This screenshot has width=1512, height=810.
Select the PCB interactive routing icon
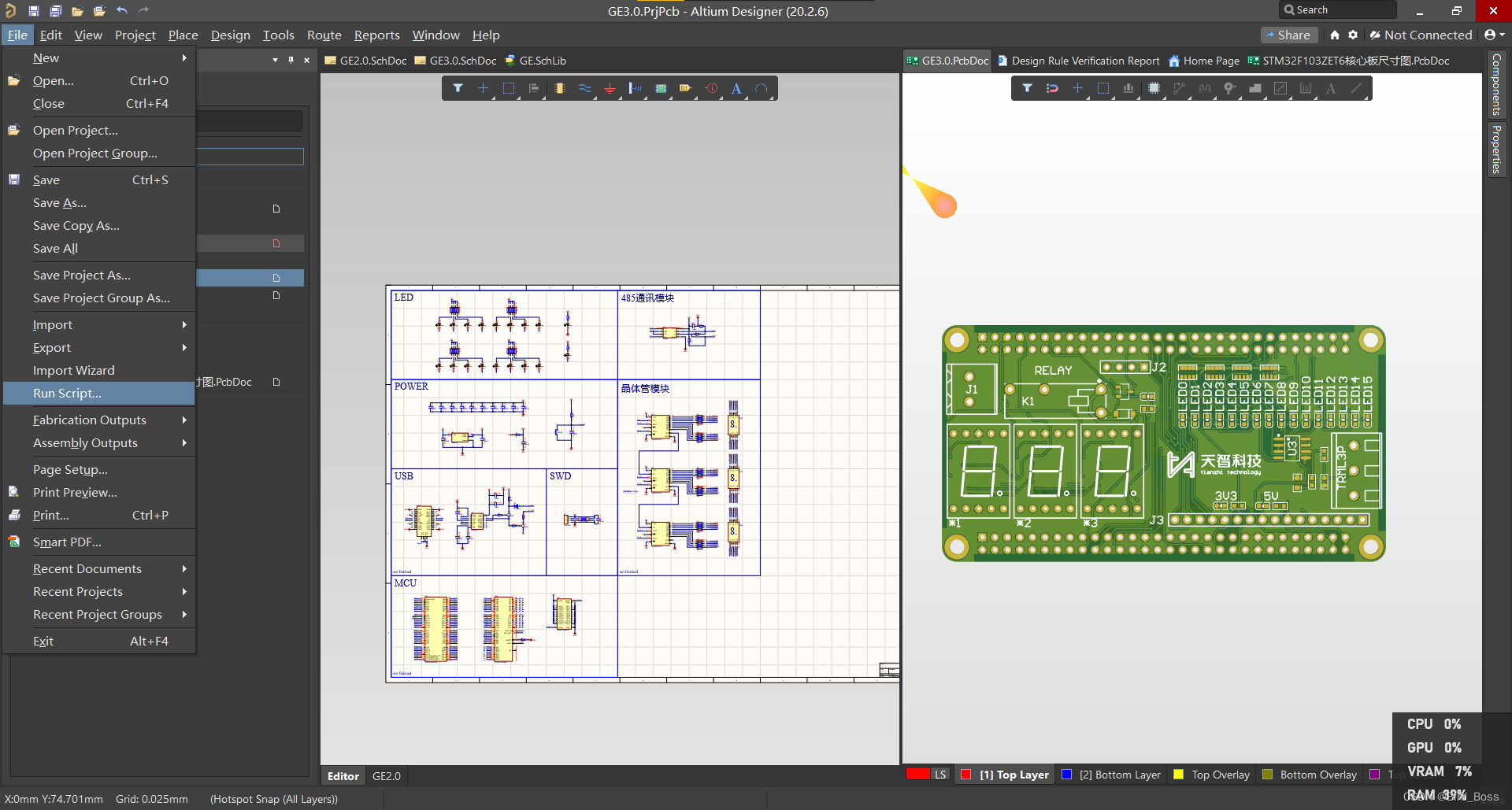1179,88
